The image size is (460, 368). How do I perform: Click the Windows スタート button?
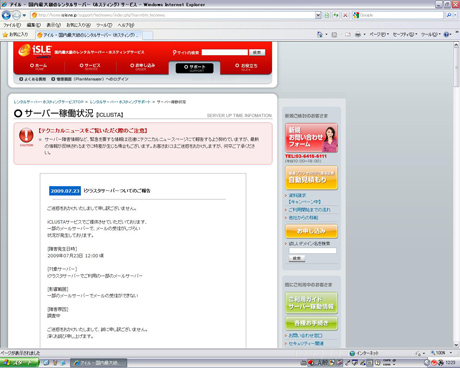coord(19,363)
